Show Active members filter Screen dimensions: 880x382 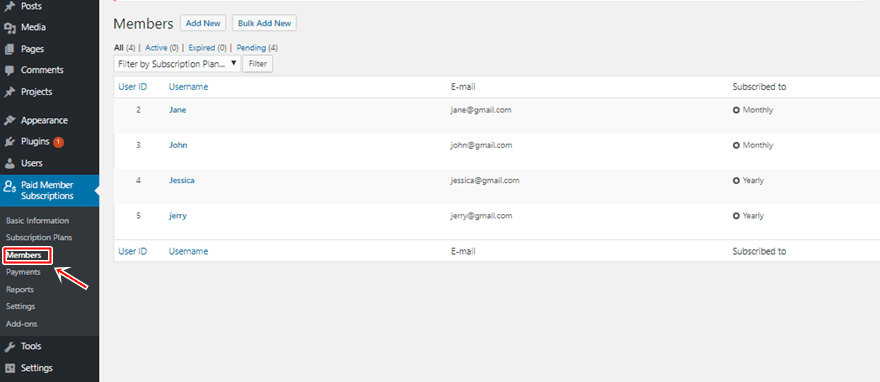(x=157, y=48)
